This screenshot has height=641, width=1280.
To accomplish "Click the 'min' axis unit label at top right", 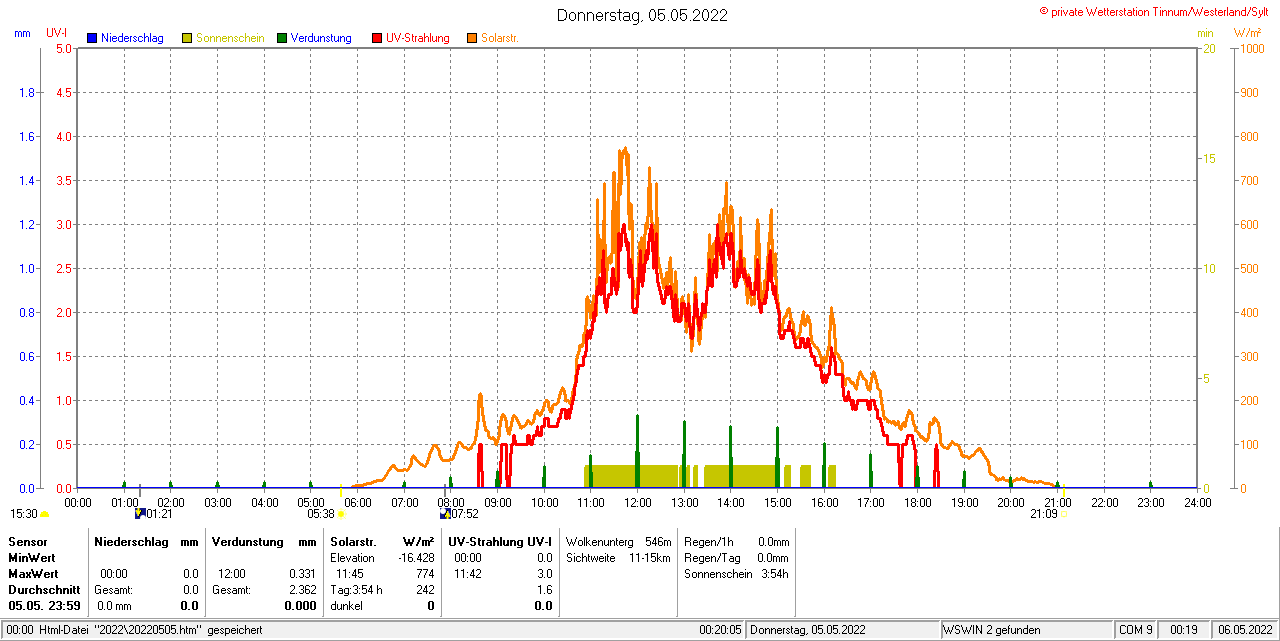I will tap(1206, 33).
